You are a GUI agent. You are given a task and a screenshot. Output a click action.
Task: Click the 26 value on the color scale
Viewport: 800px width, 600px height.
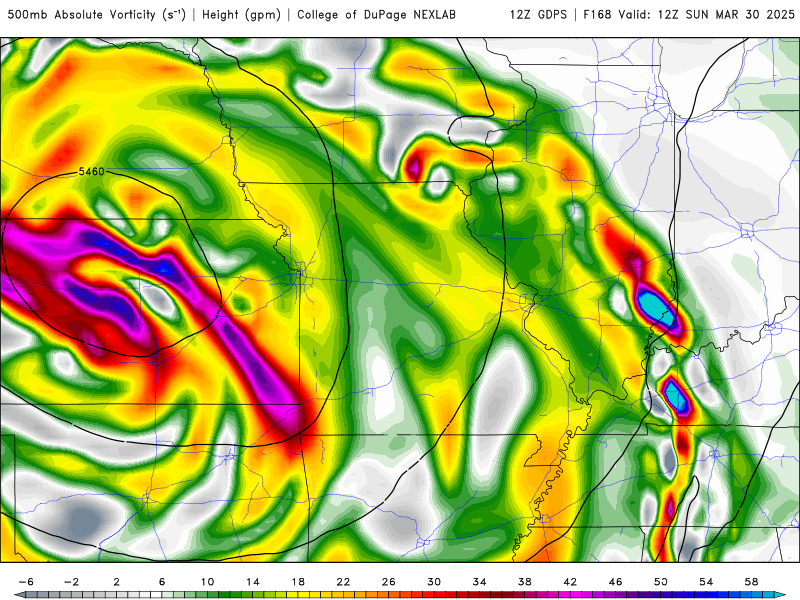(x=389, y=582)
